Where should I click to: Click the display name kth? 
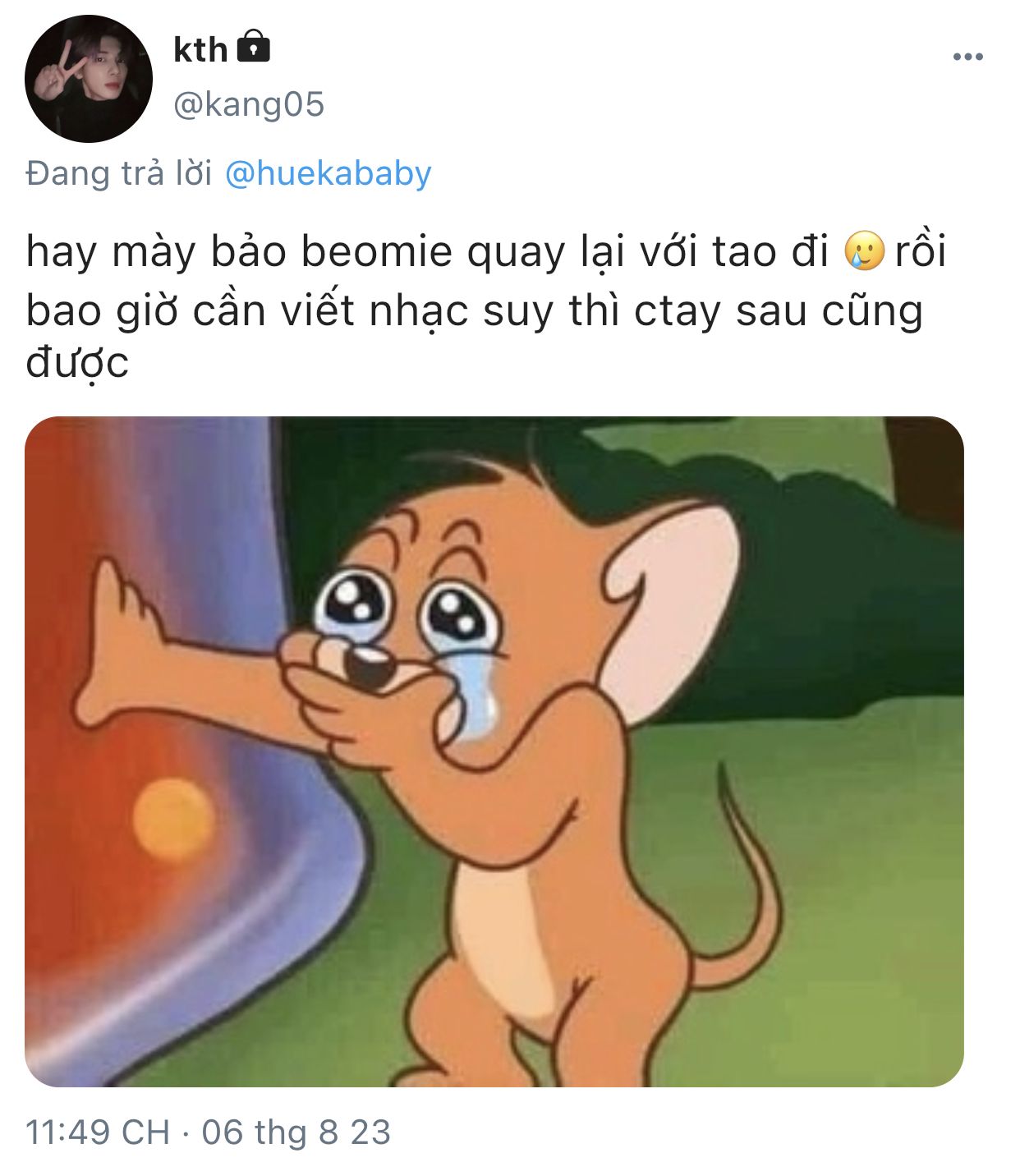pyautogui.click(x=200, y=50)
